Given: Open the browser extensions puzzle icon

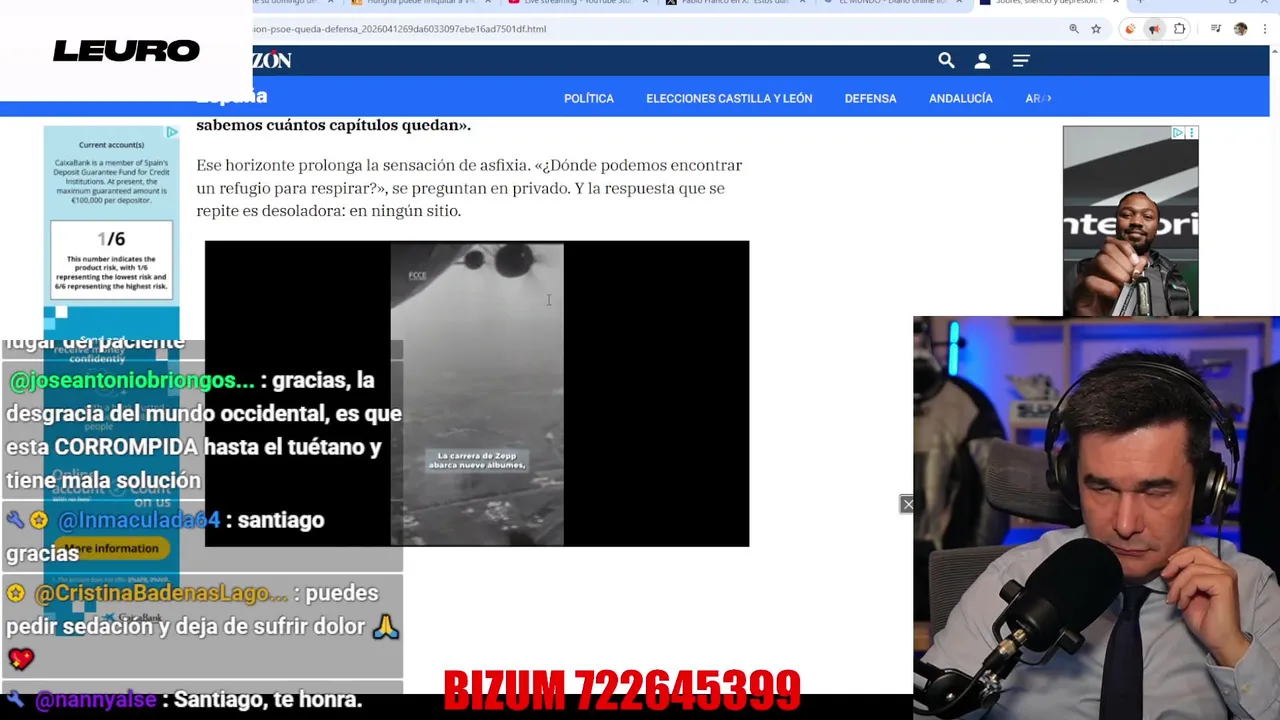Looking at the screenshot, I should [1180, 29].
